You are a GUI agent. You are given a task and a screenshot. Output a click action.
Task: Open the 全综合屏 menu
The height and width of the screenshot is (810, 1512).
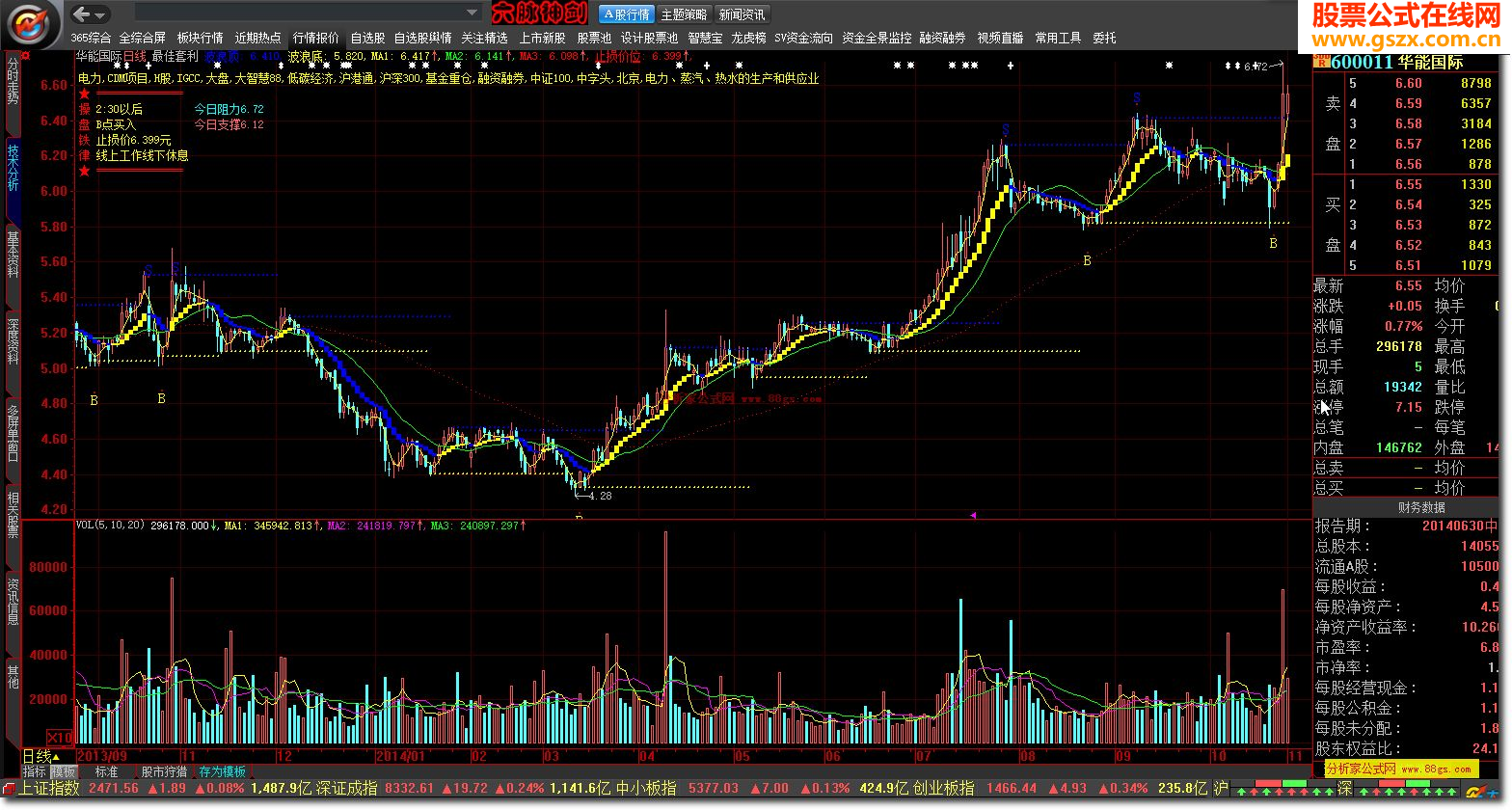(x=143, y=38)
